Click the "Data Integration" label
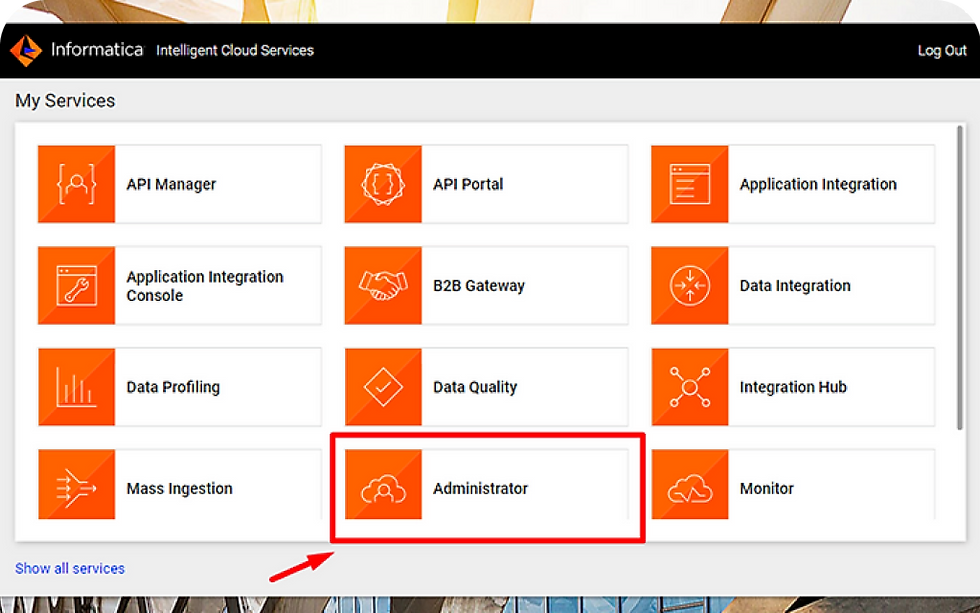The image size is (980, 613). point(795,286)
